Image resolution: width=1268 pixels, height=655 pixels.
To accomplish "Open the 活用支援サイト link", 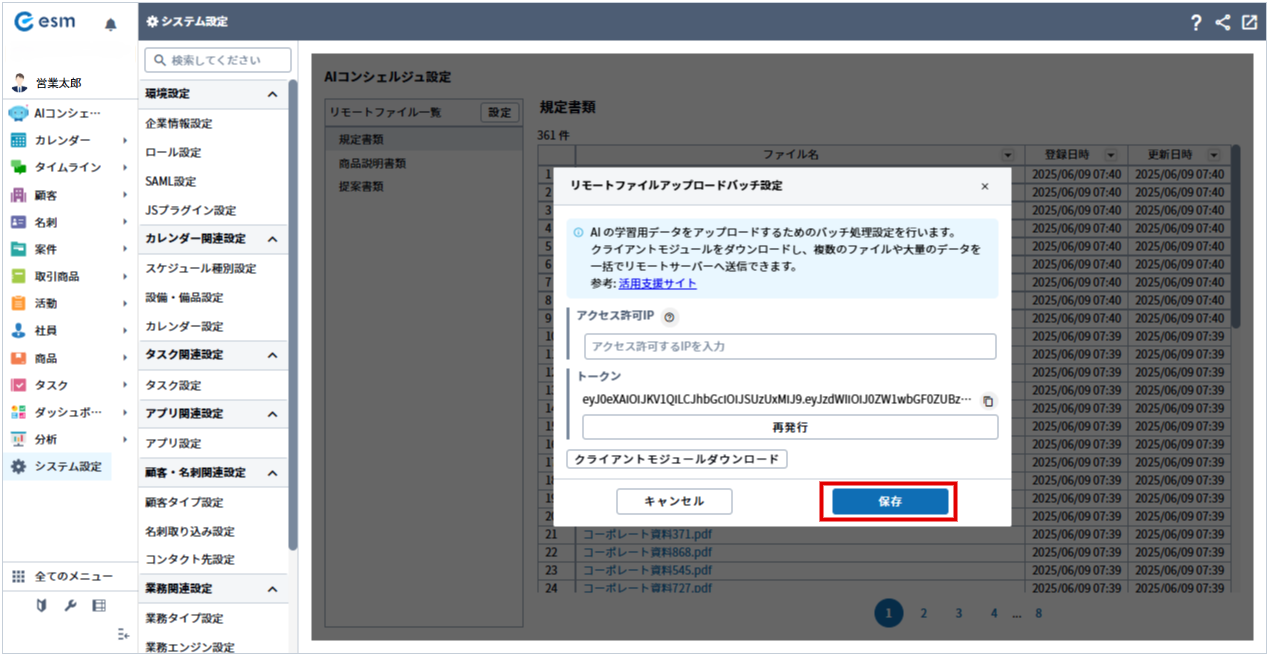I will (x=657, y=283).
